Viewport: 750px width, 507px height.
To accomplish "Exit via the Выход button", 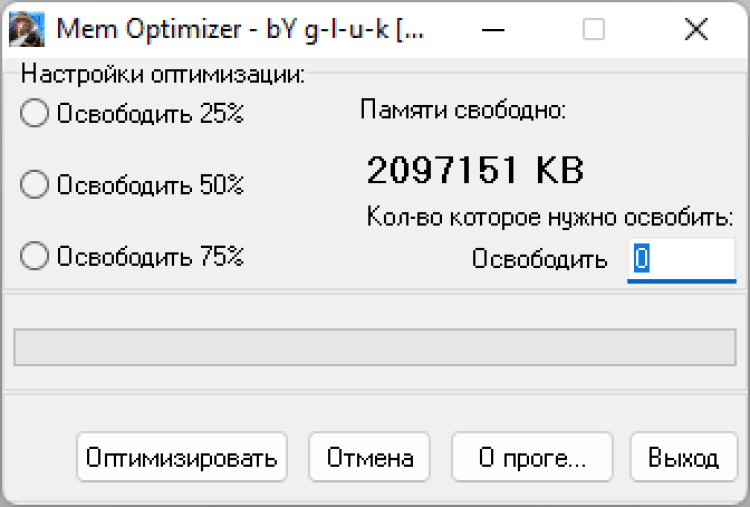I will (x=683, y=458).
